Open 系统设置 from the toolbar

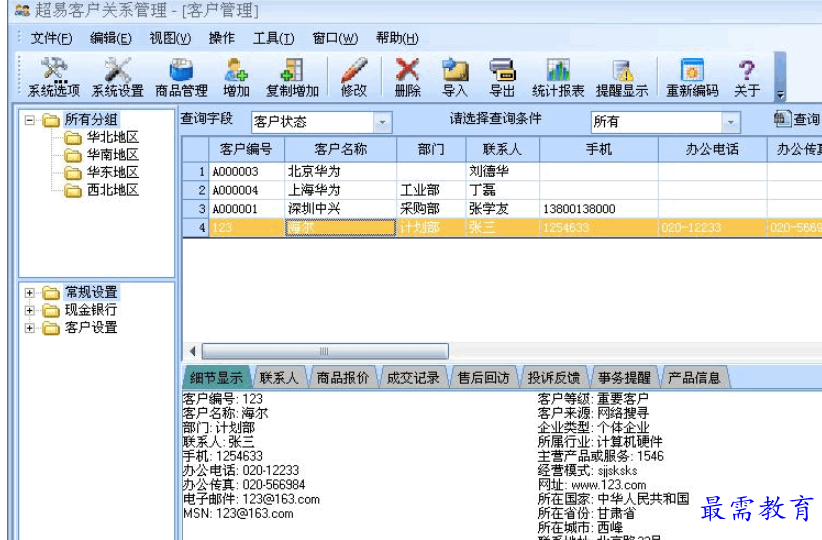coord(117,77)
